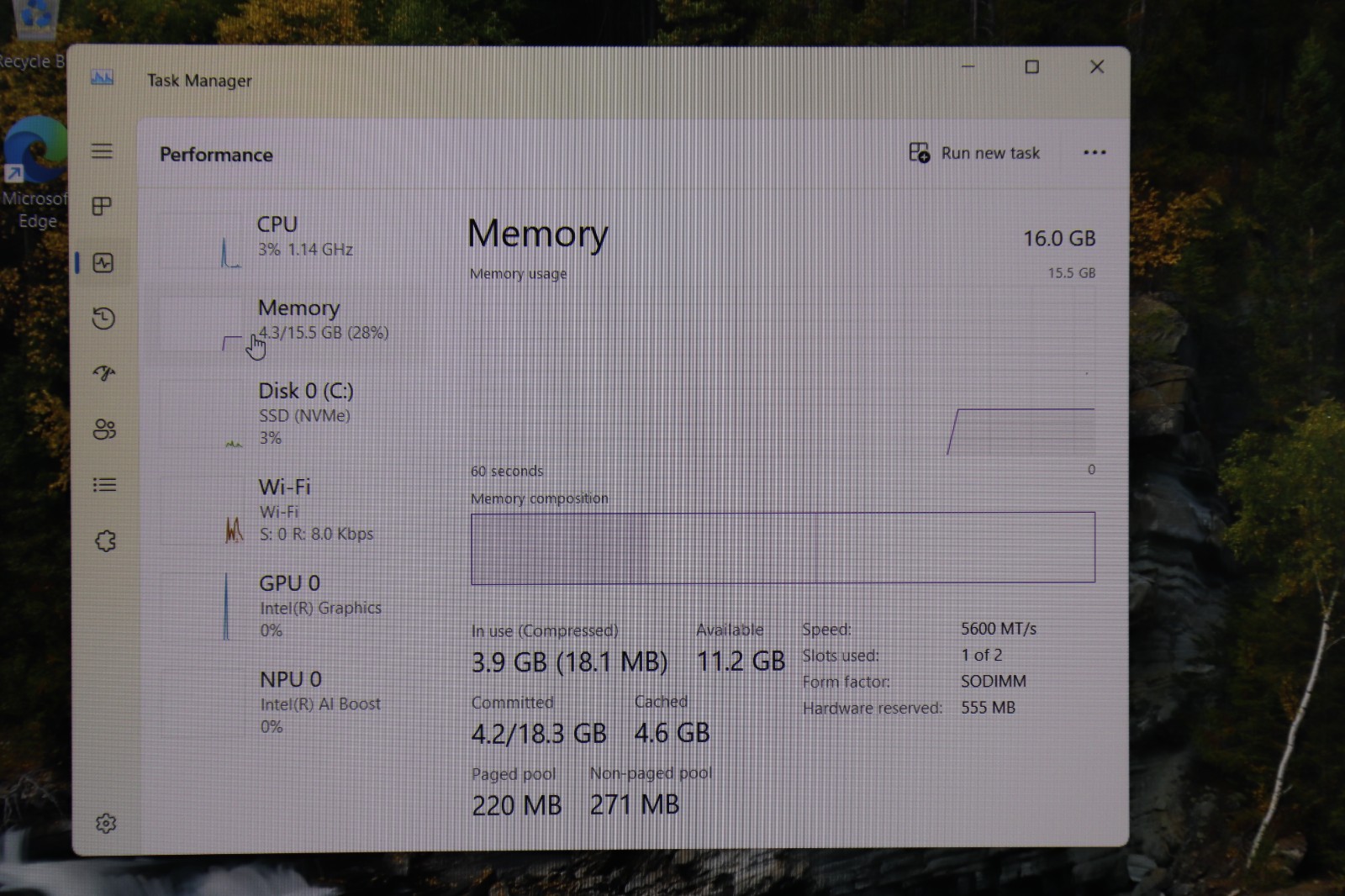Click Run new task button
This screenshot has height=896, width=1345.
[x=974, y=153]
